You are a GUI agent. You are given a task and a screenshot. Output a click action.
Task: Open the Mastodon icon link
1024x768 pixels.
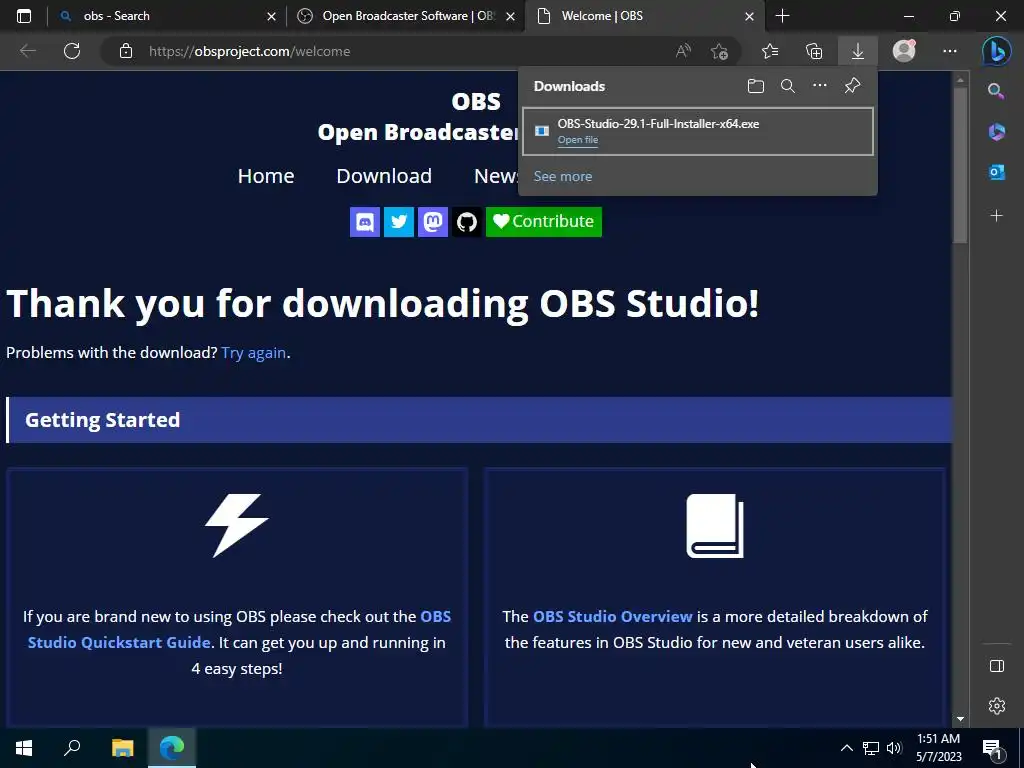pyautogui.click(x=432, y=221)
